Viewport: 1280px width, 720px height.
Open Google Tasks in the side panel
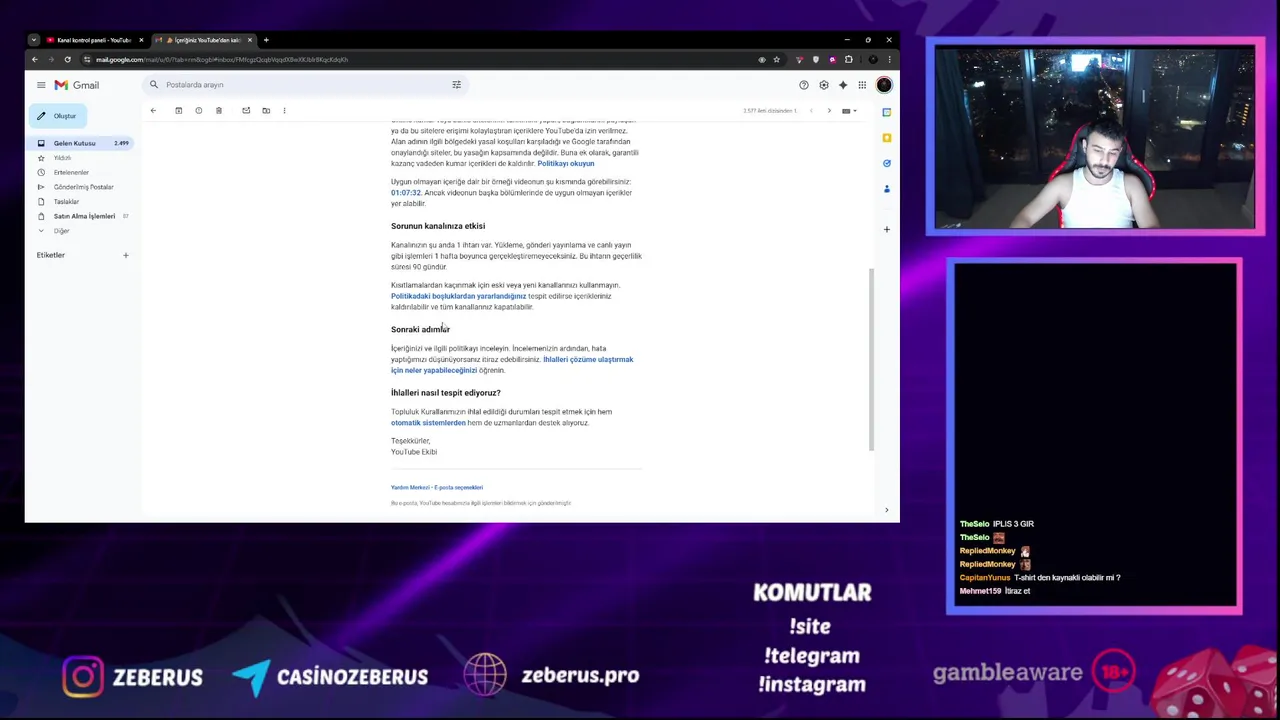pos(886,163)
